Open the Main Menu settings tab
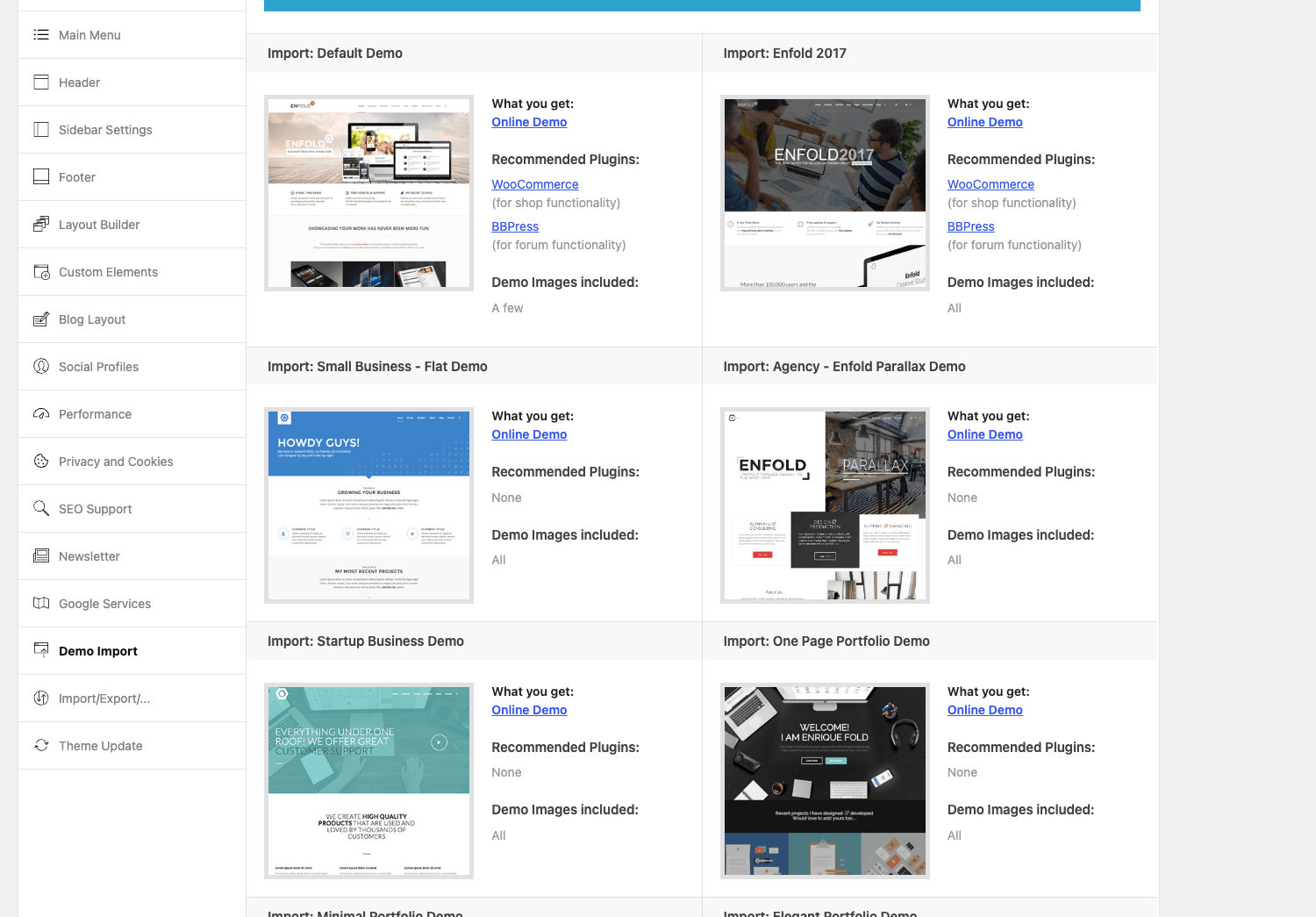Image resolution: width=1316 pixels, height=917 pixels. (x=132, y=35)
